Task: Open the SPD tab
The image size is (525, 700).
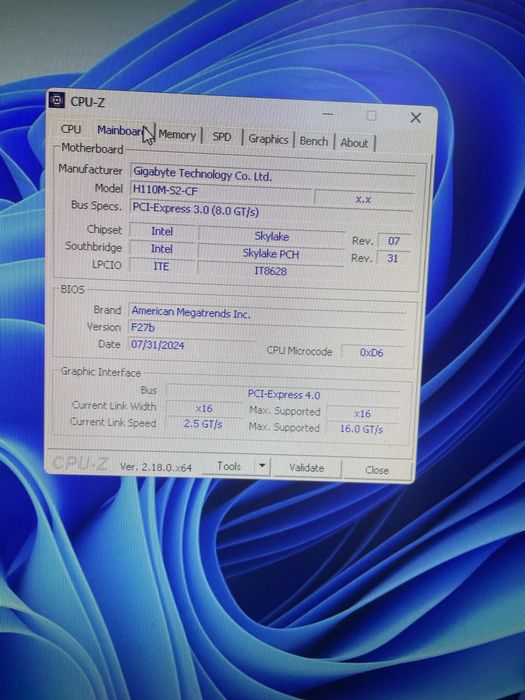Action: (x=222, y=137)
